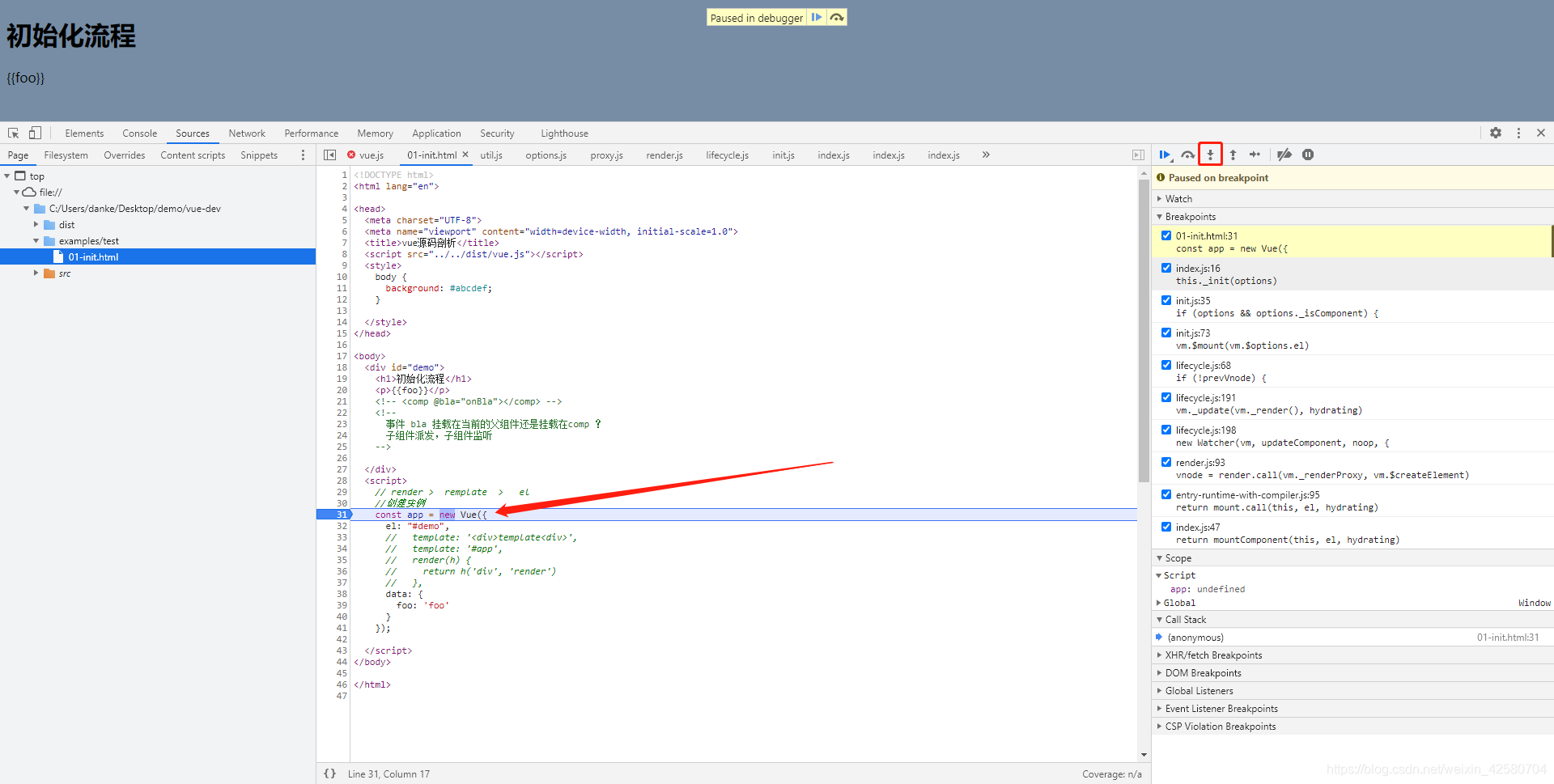This screenshot has height=784, width=1554.
Task: Expand the Global scope entry
Action: click(x=1159, y=603)
